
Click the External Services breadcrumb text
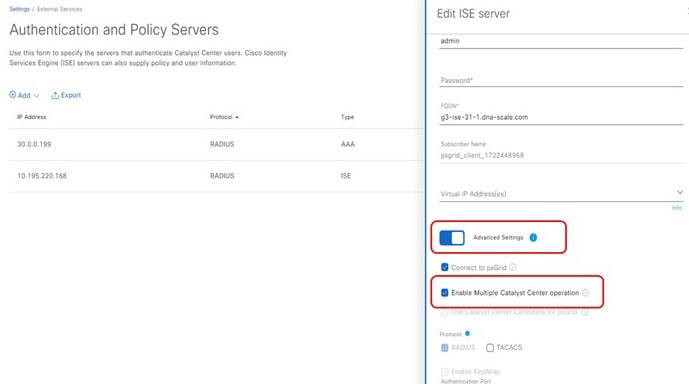(x=59, y=9)
